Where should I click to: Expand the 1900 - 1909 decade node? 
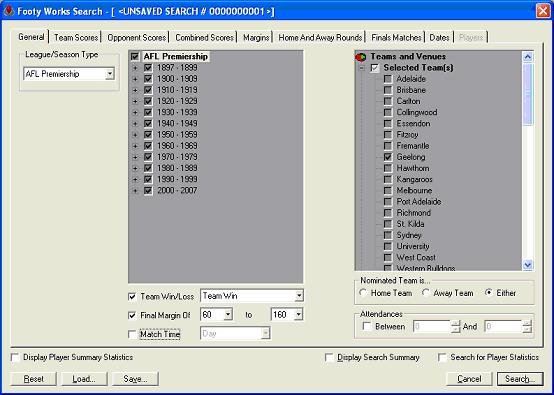pos(135,79)
